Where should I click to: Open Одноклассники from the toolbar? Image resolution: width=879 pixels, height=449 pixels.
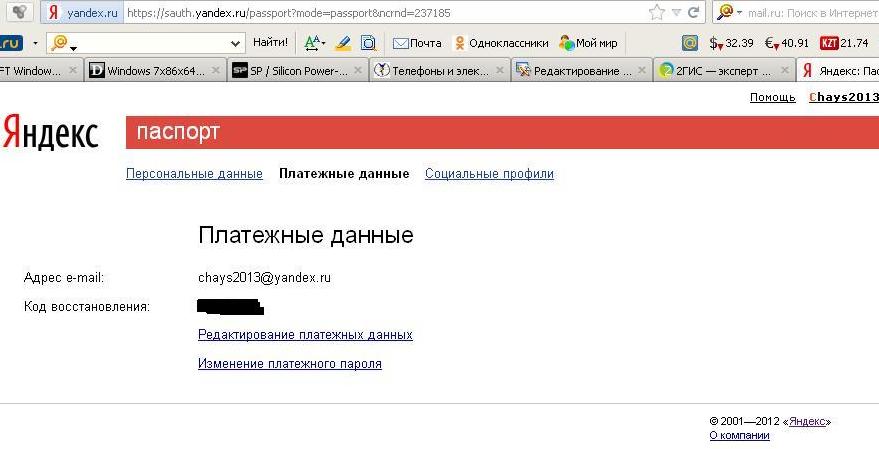point(501,43)
